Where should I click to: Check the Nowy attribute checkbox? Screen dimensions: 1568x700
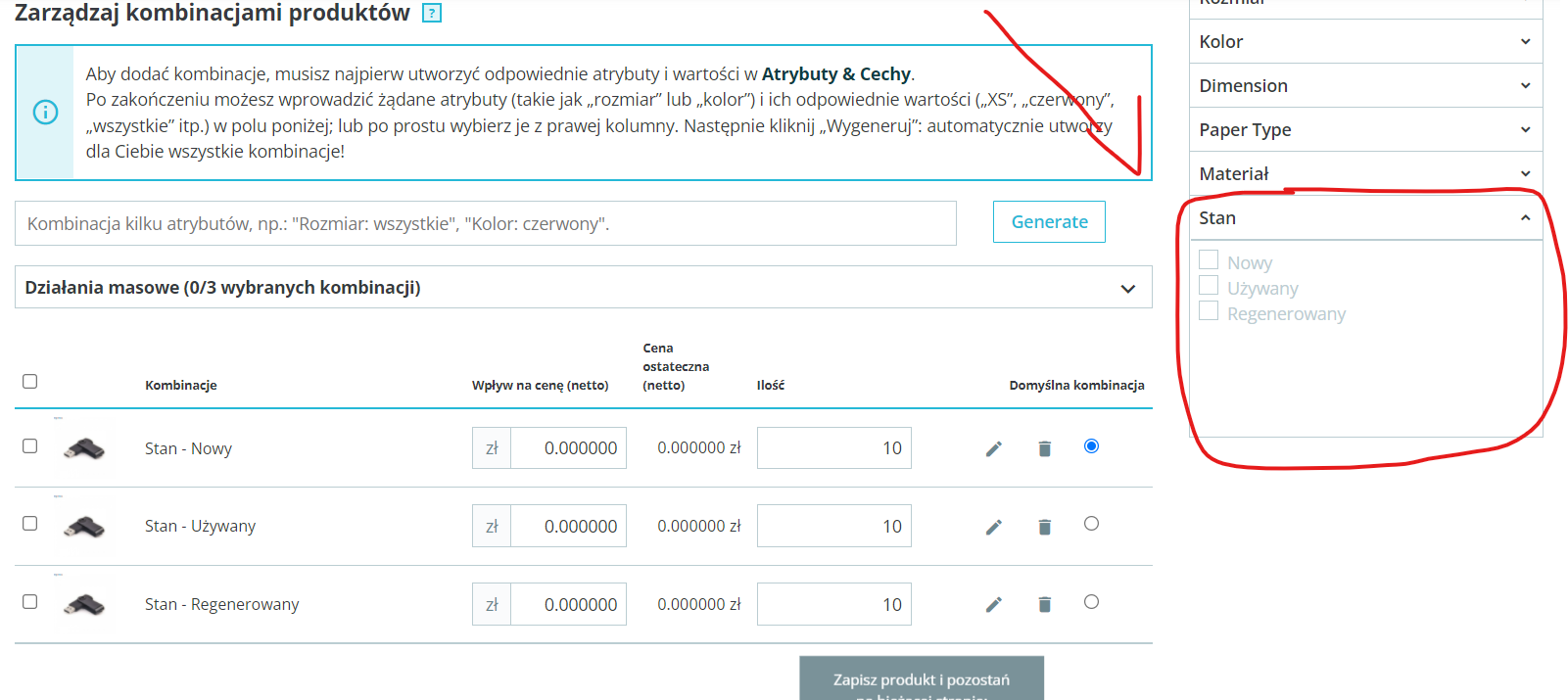coord(1209,259)
